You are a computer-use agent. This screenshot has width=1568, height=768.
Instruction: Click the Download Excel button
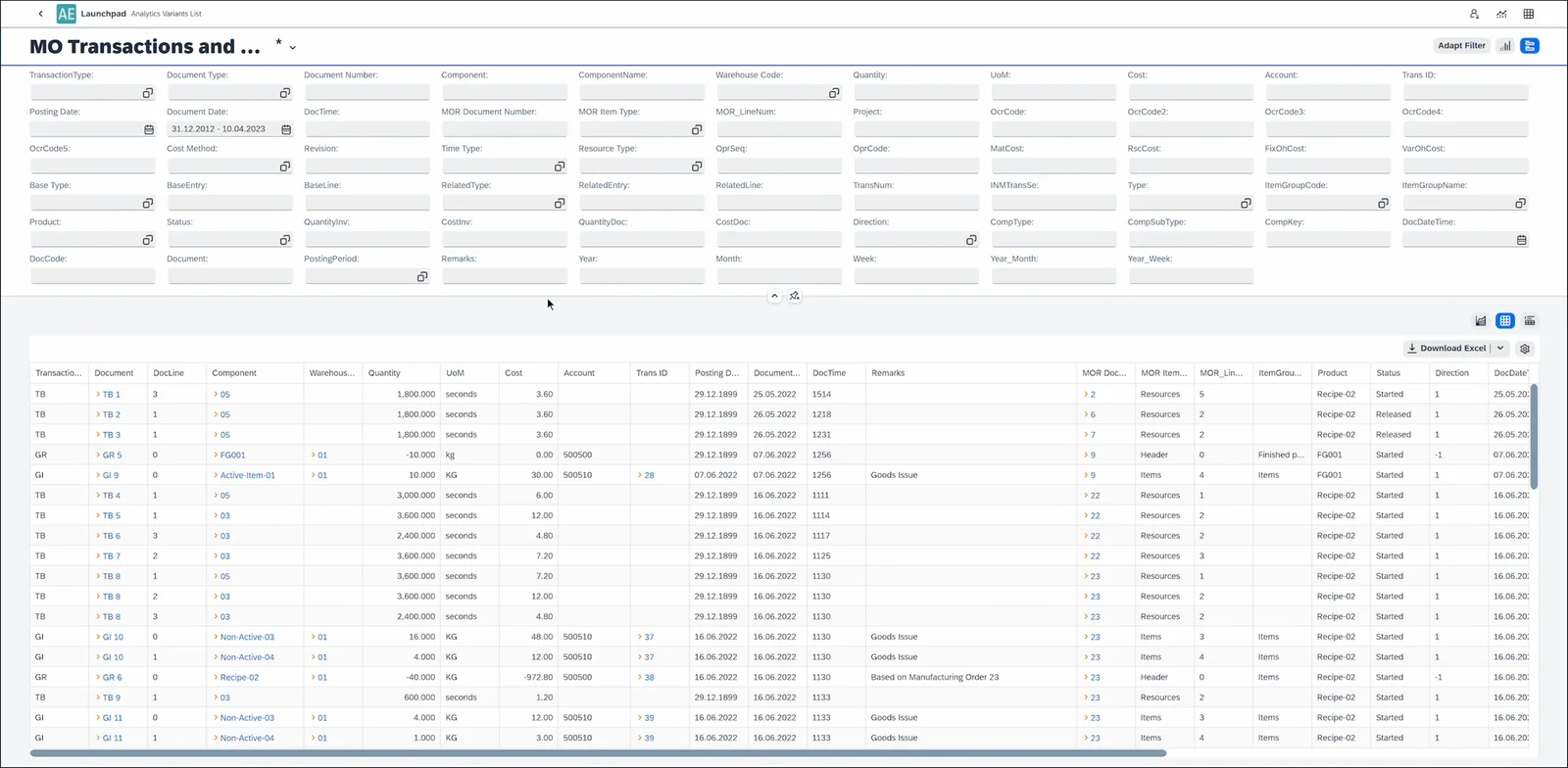1447,349
